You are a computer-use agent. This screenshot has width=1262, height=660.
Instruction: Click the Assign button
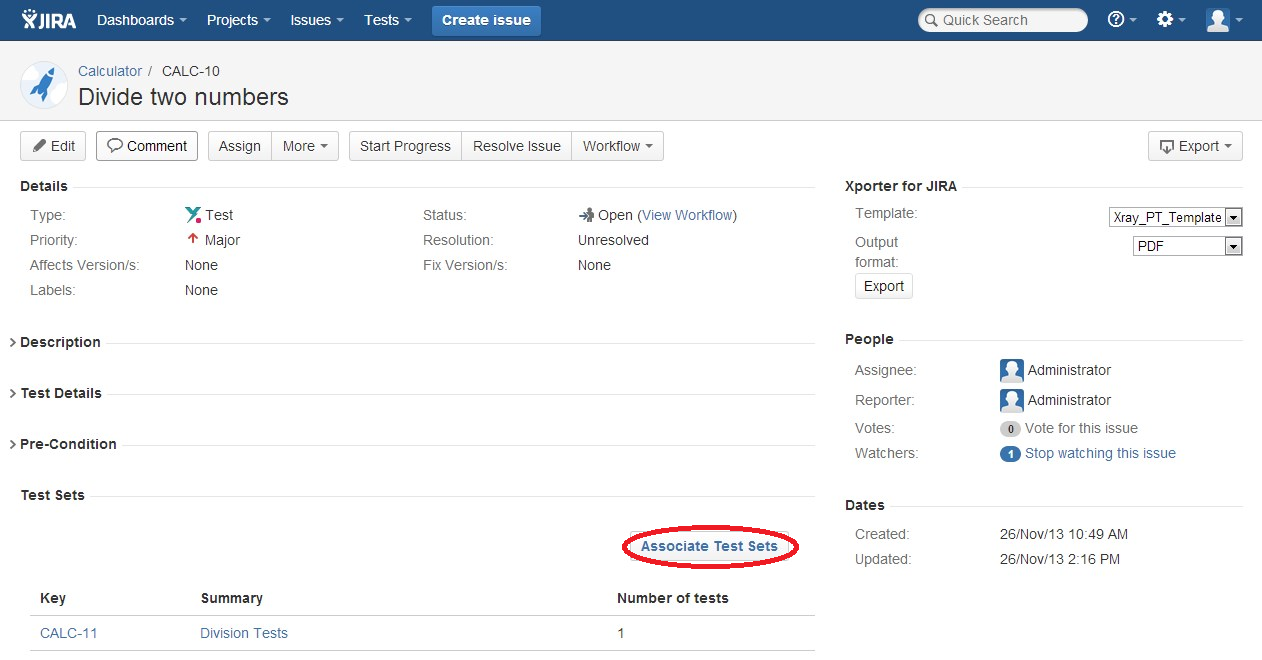240,146
